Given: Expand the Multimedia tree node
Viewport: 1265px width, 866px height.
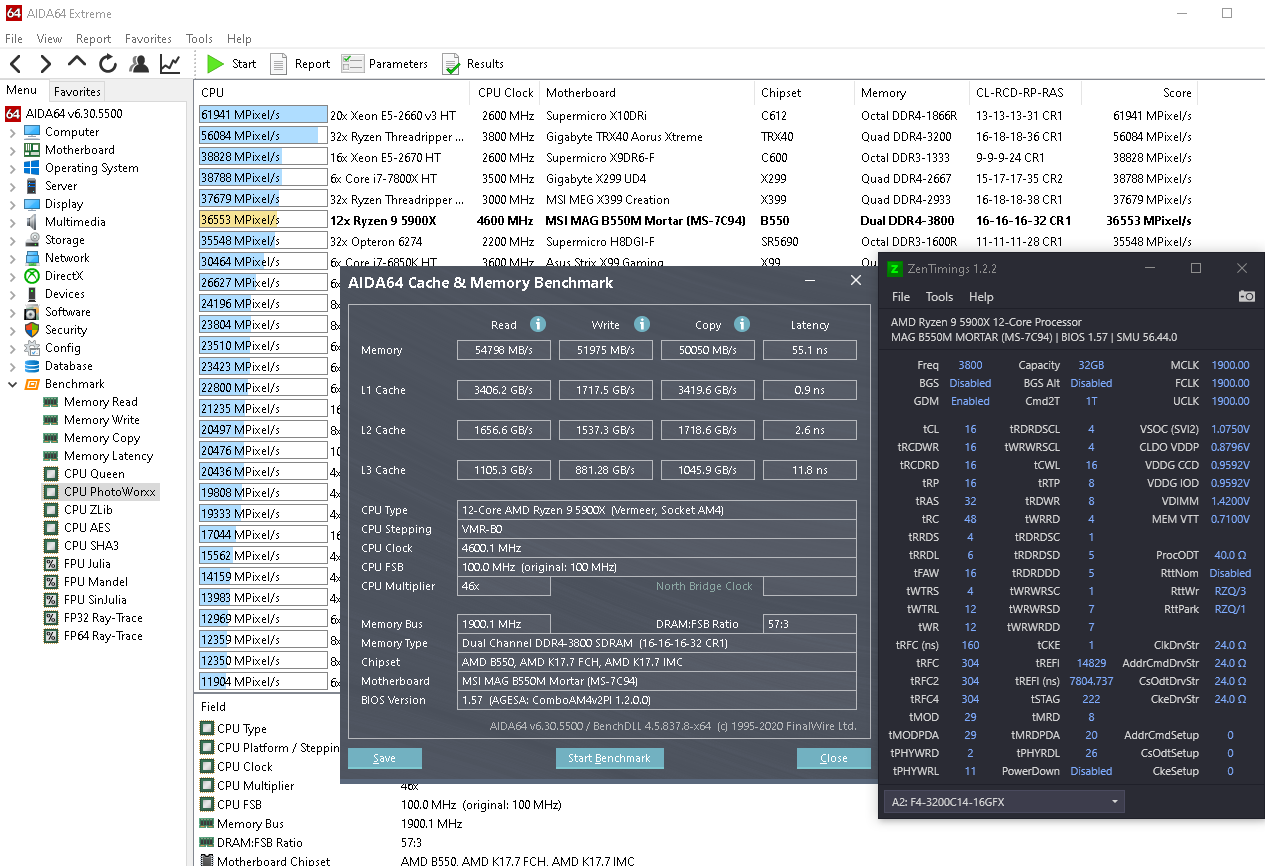Looking at the screenshot, I should pyautogui.click(x=12, y=222).
